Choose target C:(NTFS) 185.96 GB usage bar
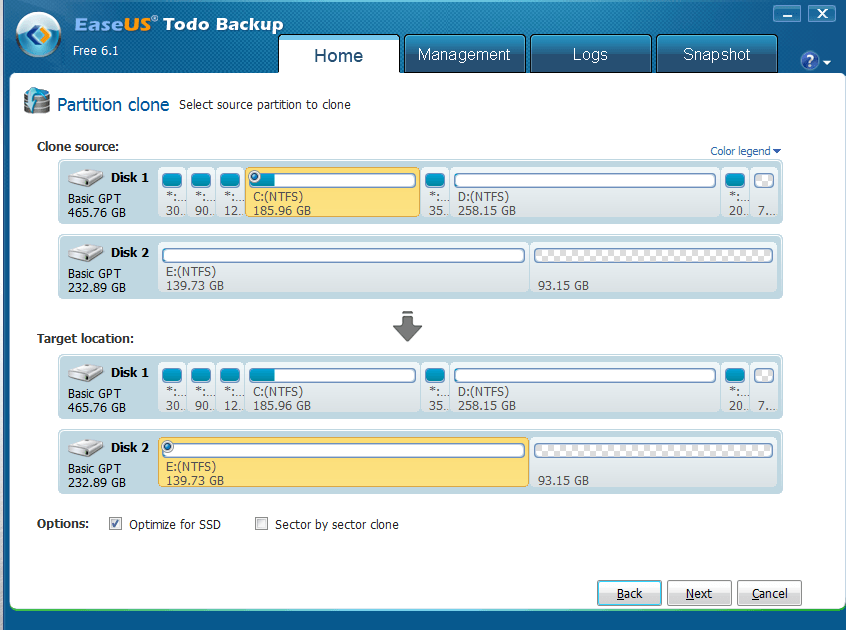Viewport: 846px width, 630px height. [x=332, y=375]
